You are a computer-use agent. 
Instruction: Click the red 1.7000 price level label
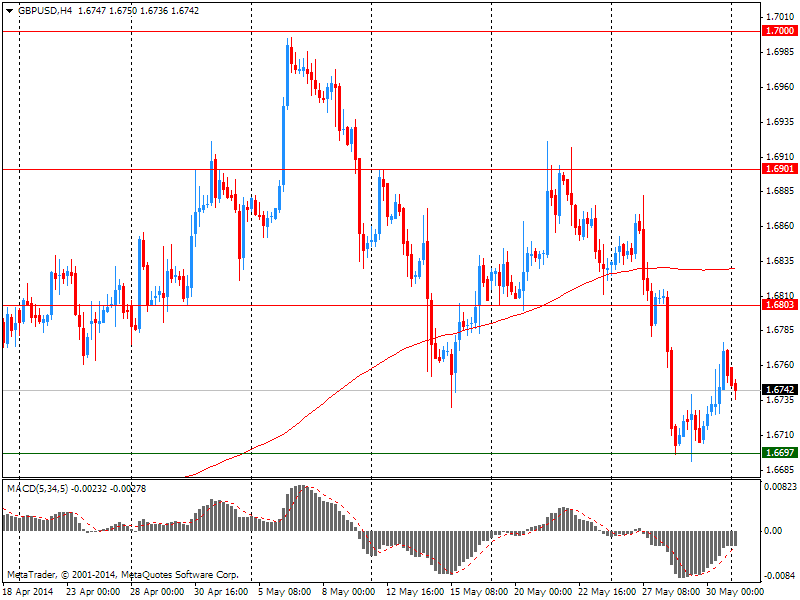[780, 31]
